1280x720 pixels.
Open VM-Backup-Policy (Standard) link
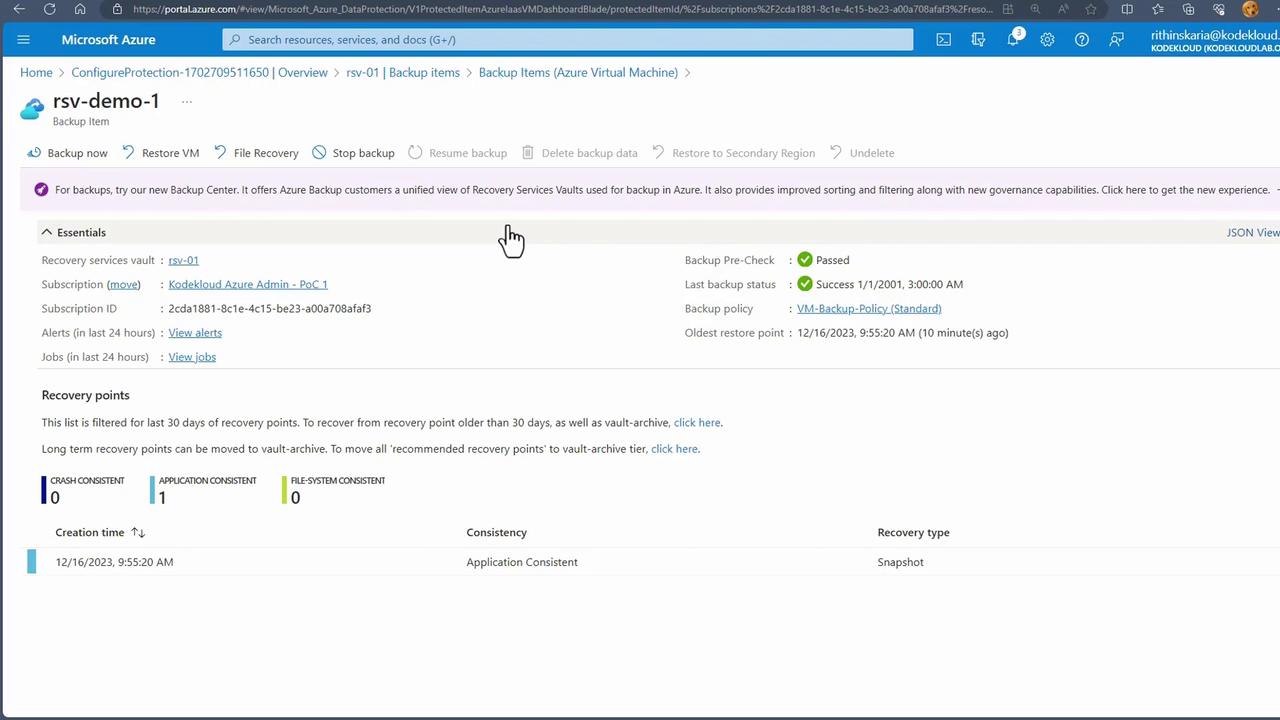point(869,309)
